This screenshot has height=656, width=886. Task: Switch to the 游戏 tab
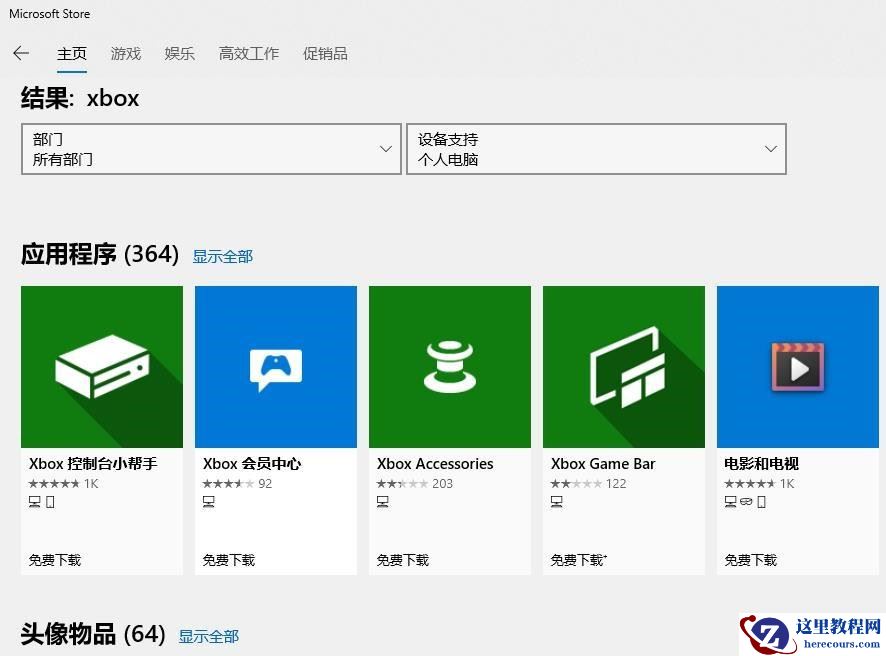[x=125, y=54]
